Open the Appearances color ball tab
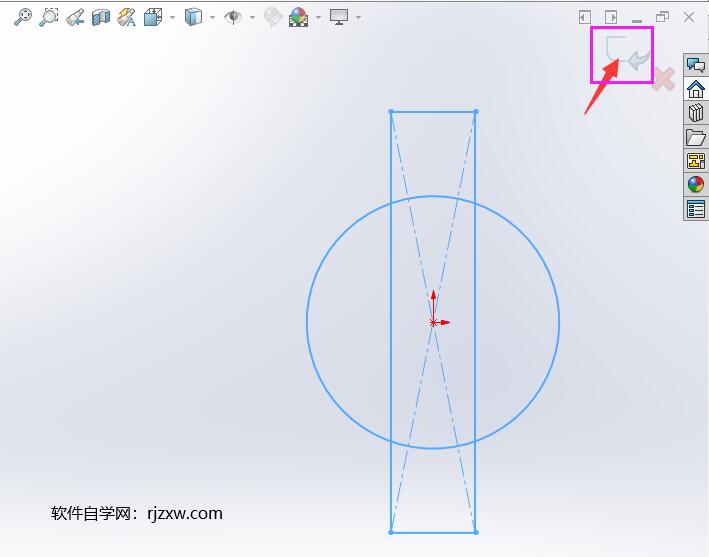 695,184
